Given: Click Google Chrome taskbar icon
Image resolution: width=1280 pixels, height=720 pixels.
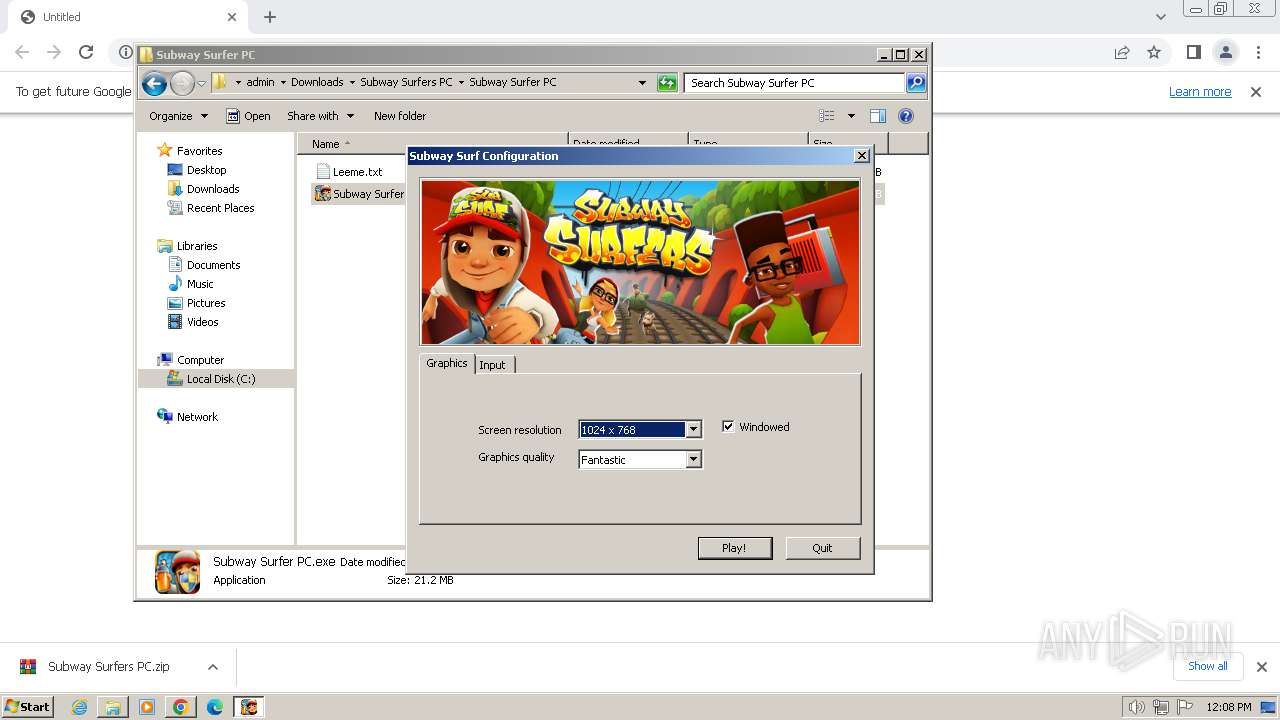Looking at the screenshot, I should (x=181, y=707).
